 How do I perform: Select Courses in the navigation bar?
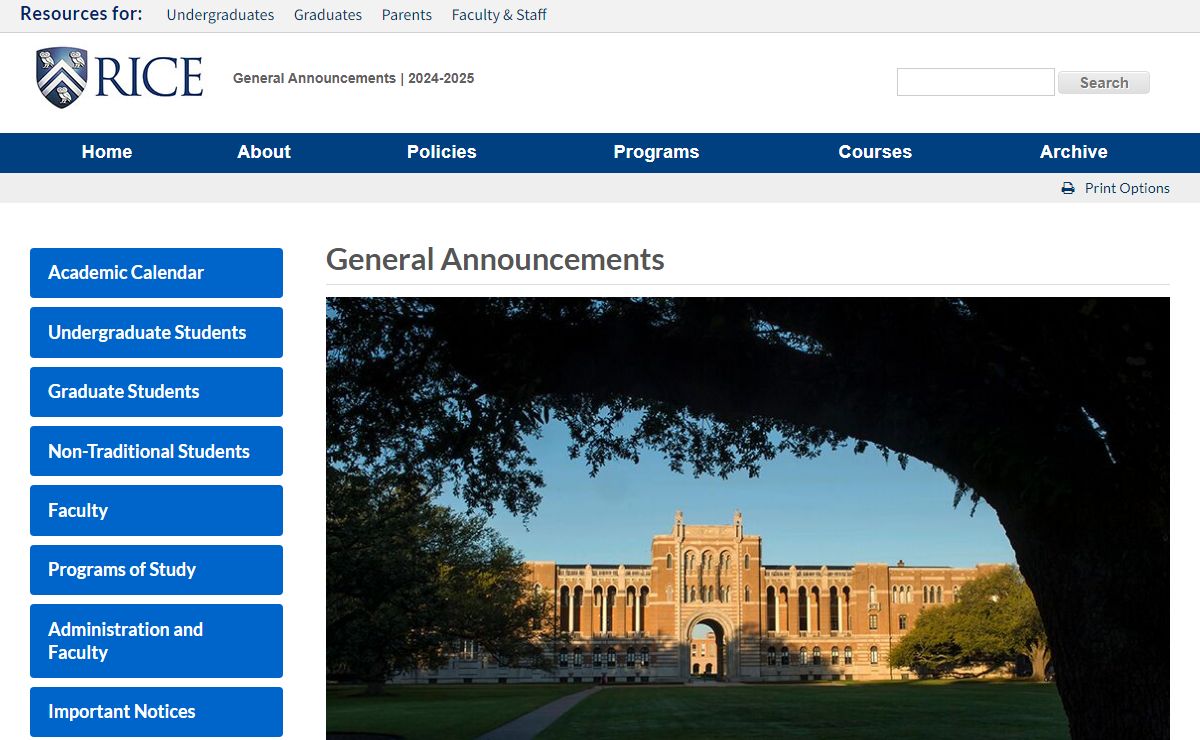pos(875,152)
